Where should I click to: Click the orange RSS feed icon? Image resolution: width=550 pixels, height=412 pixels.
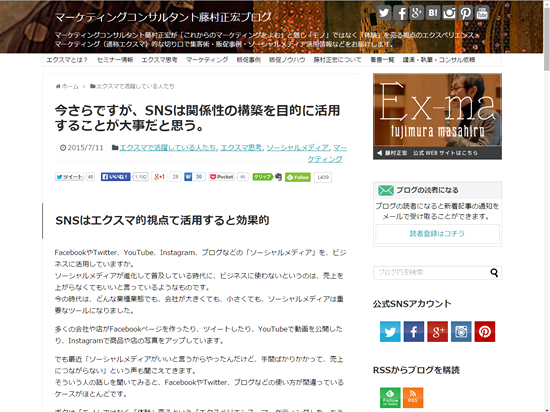(413, 398)
